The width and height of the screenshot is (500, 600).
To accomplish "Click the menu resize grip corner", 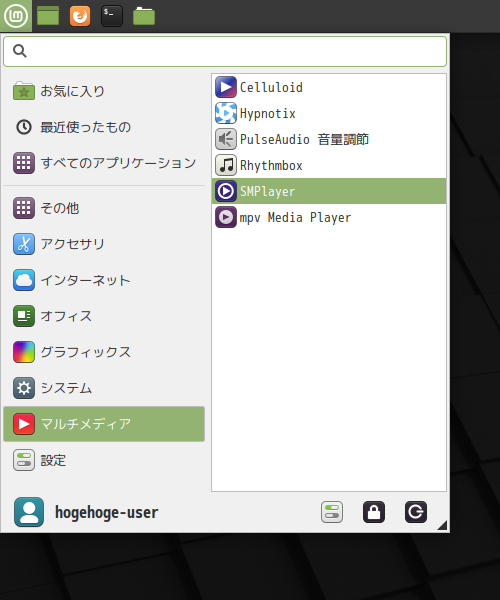I will click(443, 526).
